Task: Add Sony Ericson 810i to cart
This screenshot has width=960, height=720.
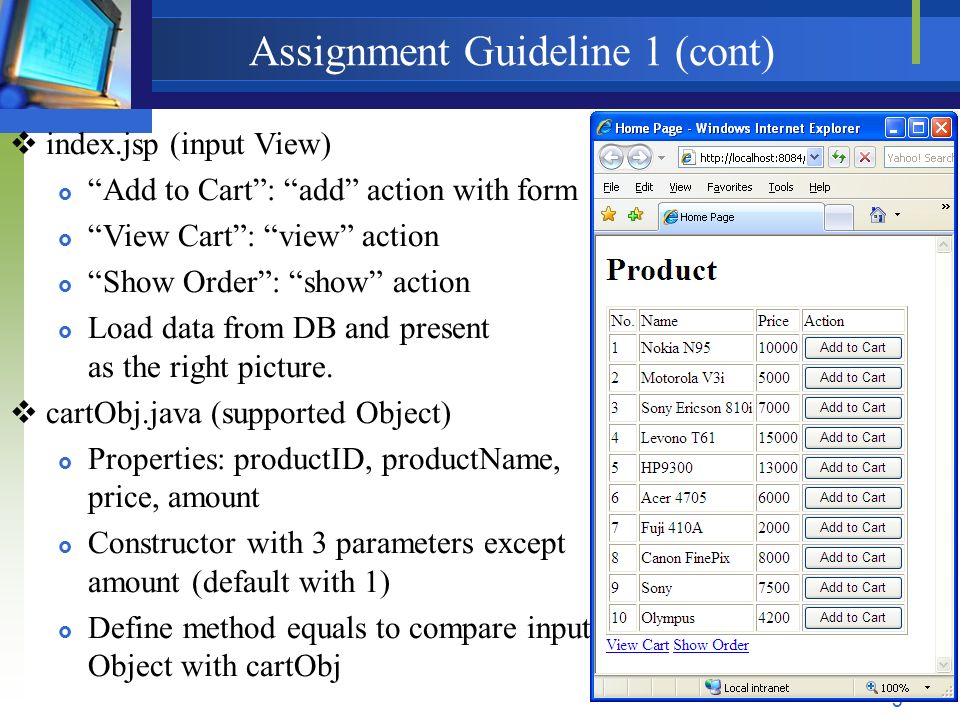Action: (853, 408)
